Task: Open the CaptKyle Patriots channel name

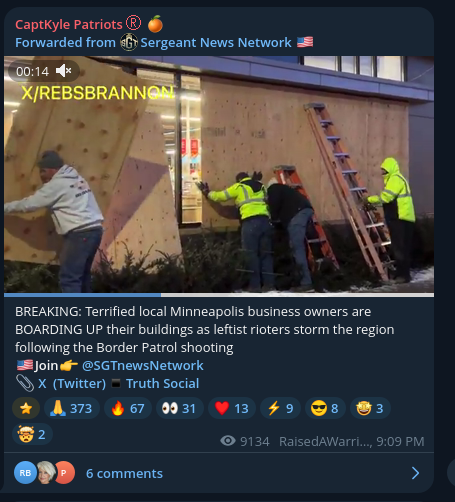Action: [x=69, y=25]
